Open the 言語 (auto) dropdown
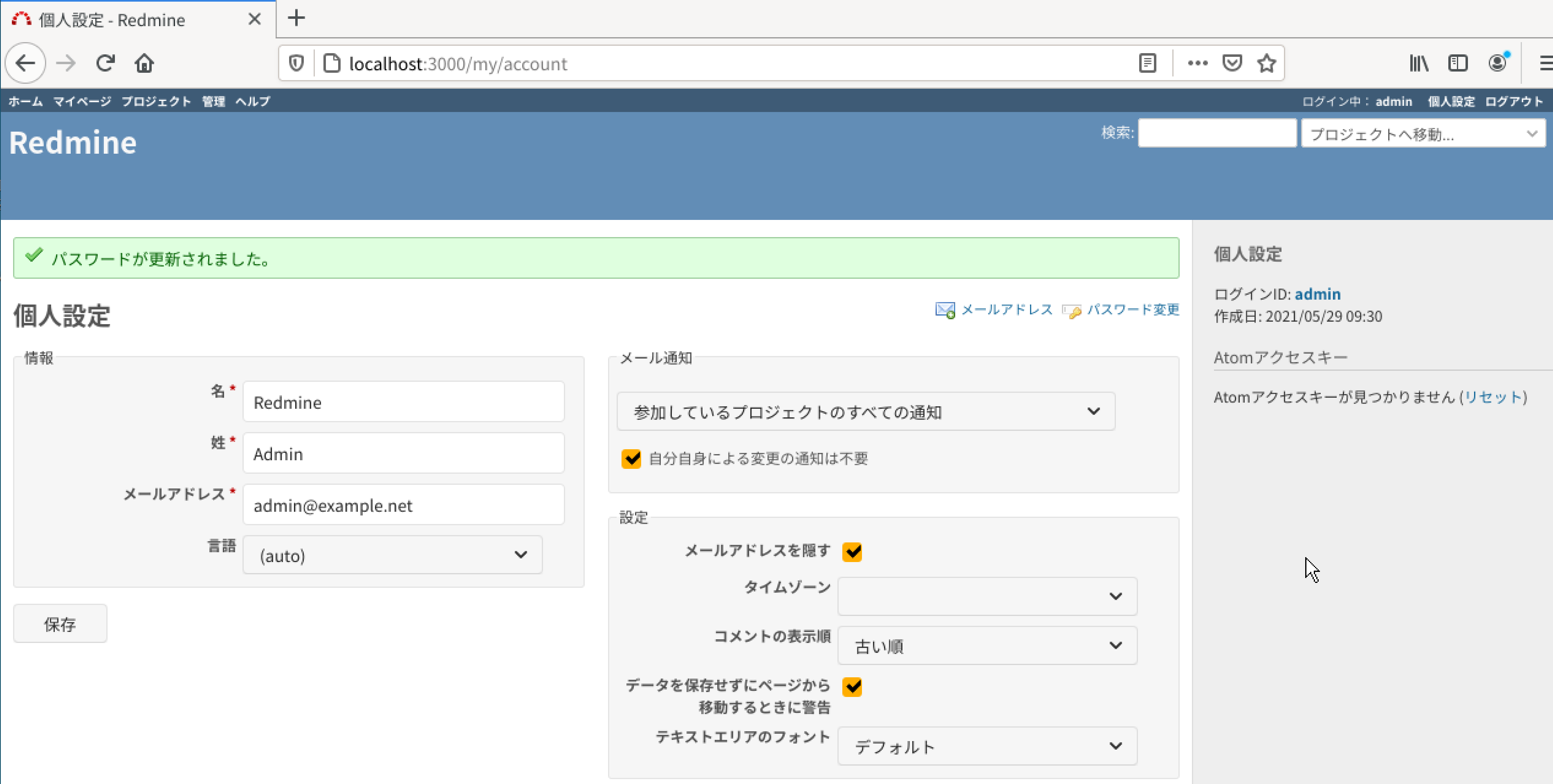 [x=393, y=555]
